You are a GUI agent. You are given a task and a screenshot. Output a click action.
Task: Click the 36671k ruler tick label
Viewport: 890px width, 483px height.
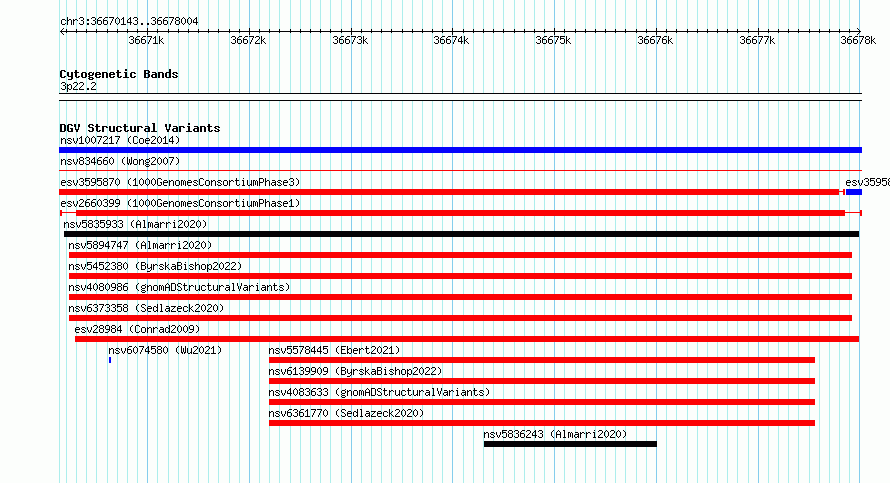[146, 41]
